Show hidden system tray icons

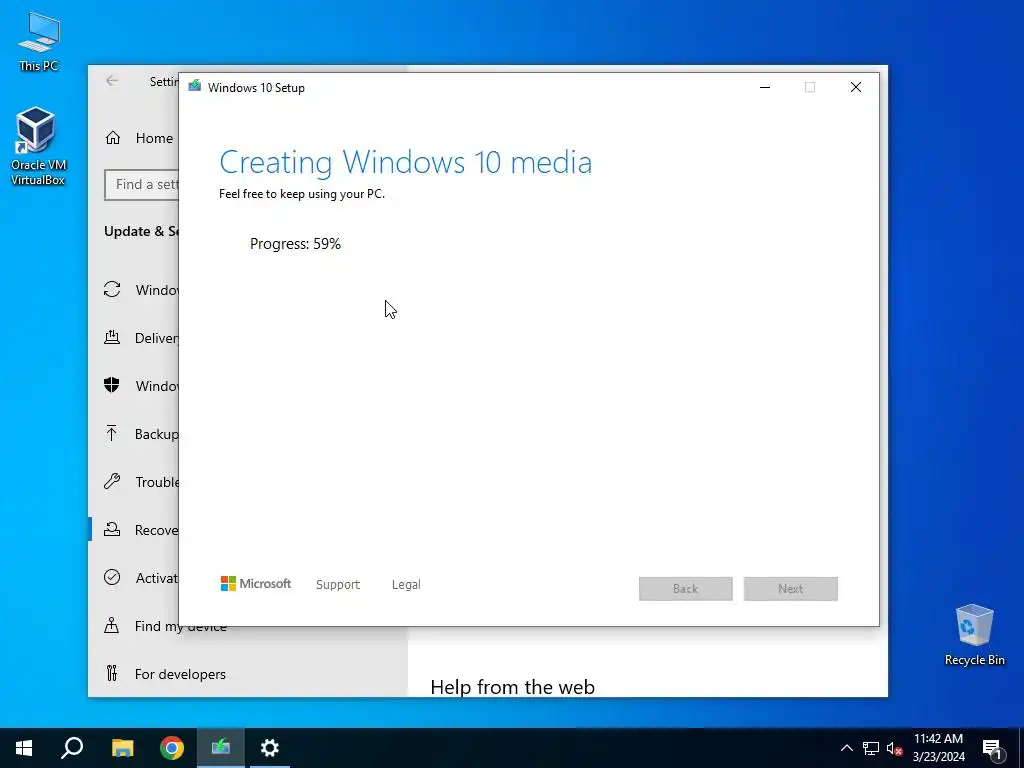[x=846, y=748]
